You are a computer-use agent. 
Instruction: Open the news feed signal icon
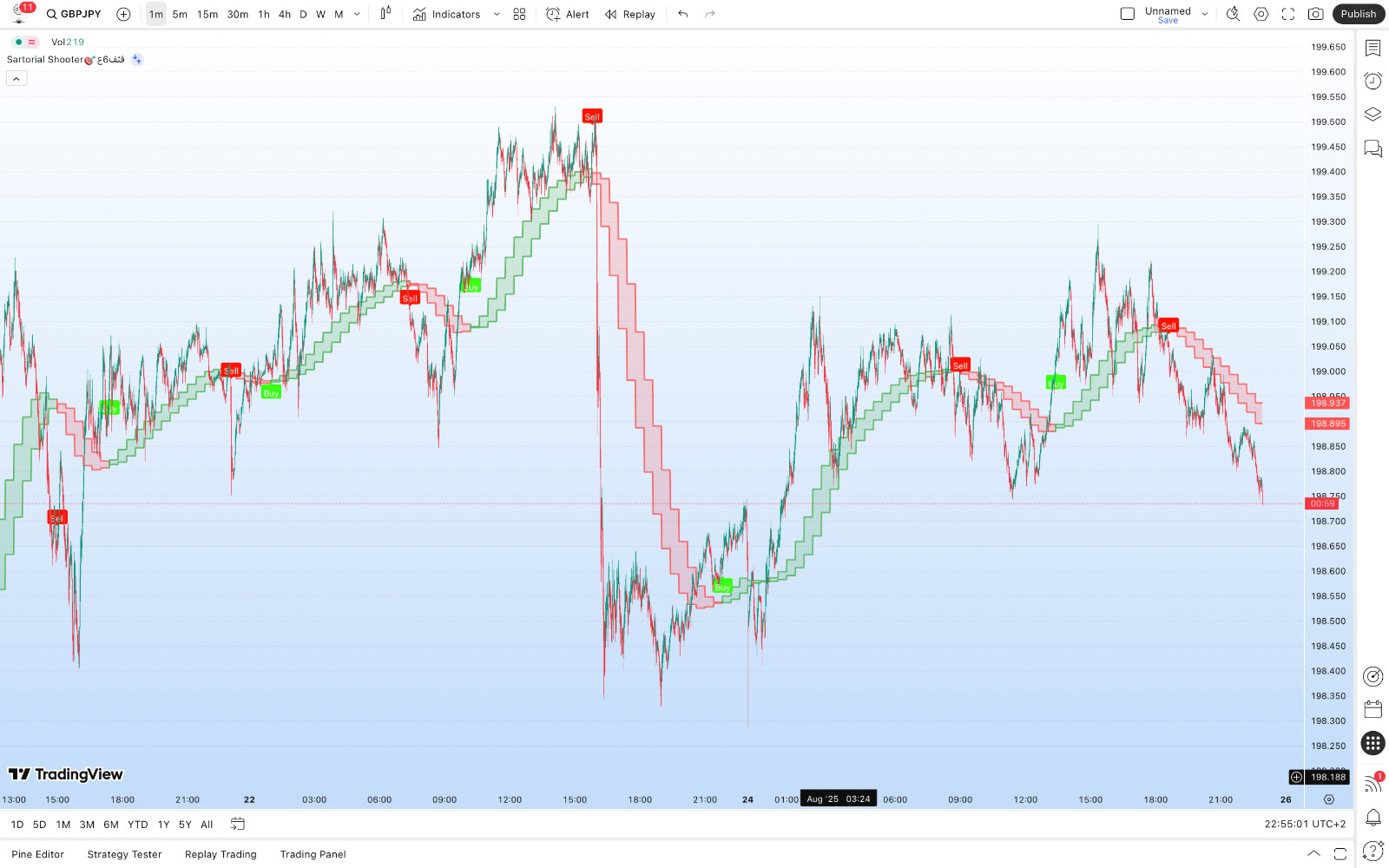(x=1373, y=783)
